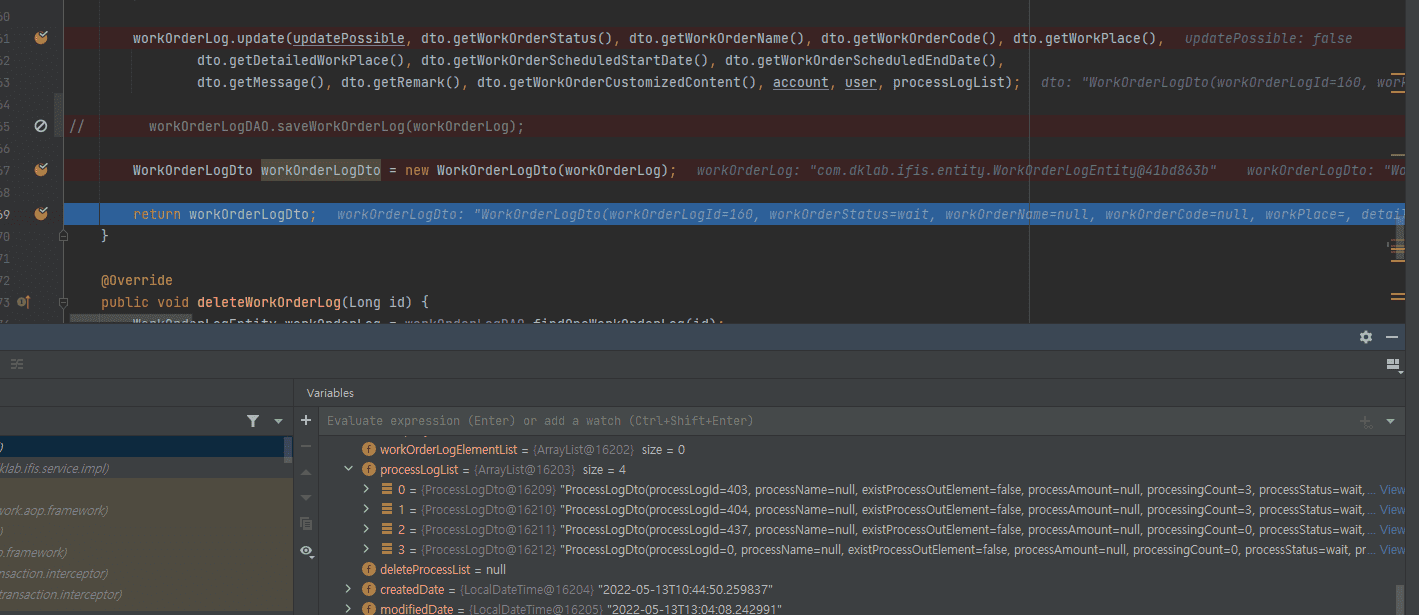
Task: Click the disabled breakpoint on the commented saveWorkOrderLog line
Action: pyautogui.click(x=41, y=126)
